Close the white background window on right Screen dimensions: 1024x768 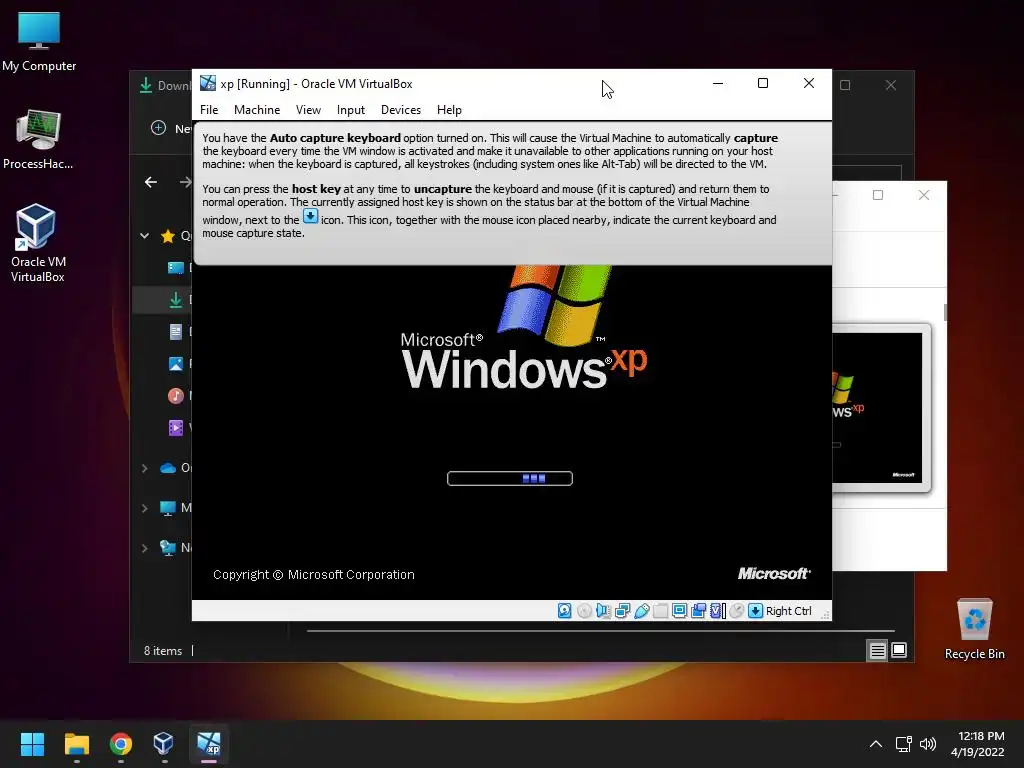tap(923, 195)
